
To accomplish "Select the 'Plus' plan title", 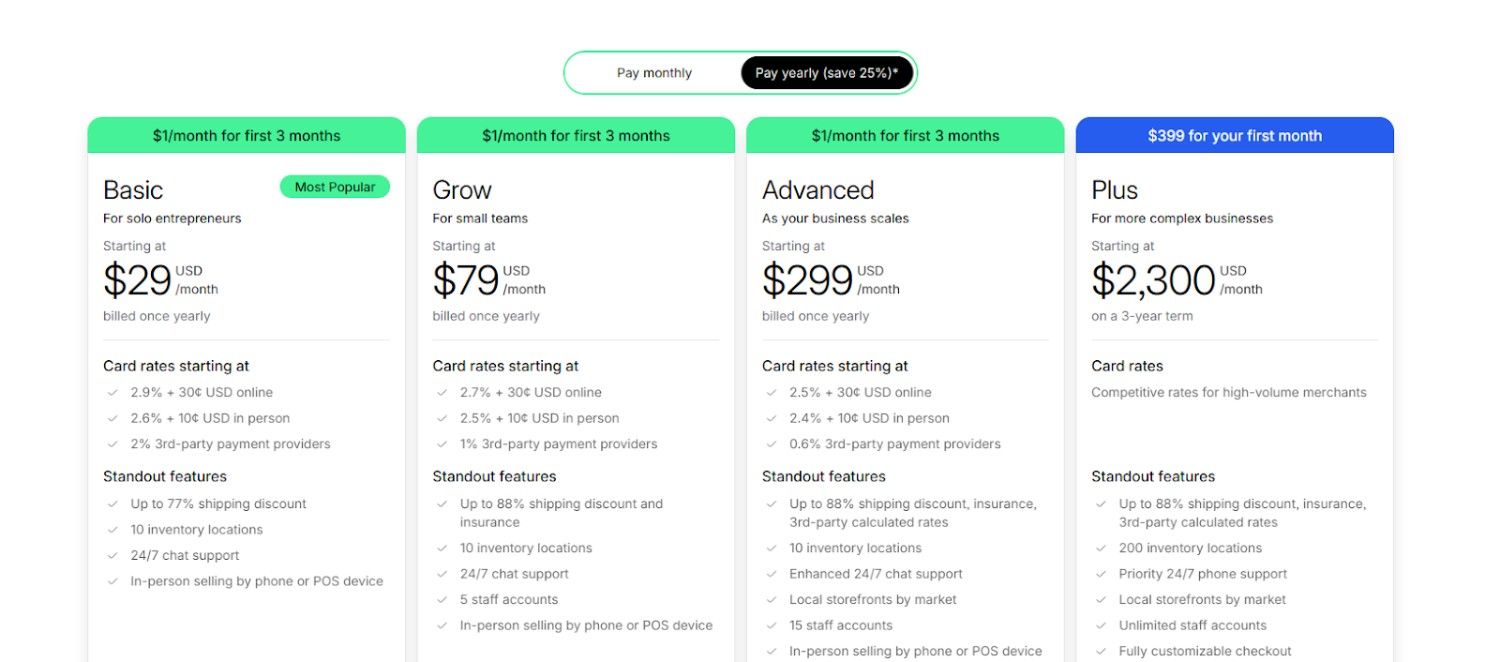I will 1113,190.
